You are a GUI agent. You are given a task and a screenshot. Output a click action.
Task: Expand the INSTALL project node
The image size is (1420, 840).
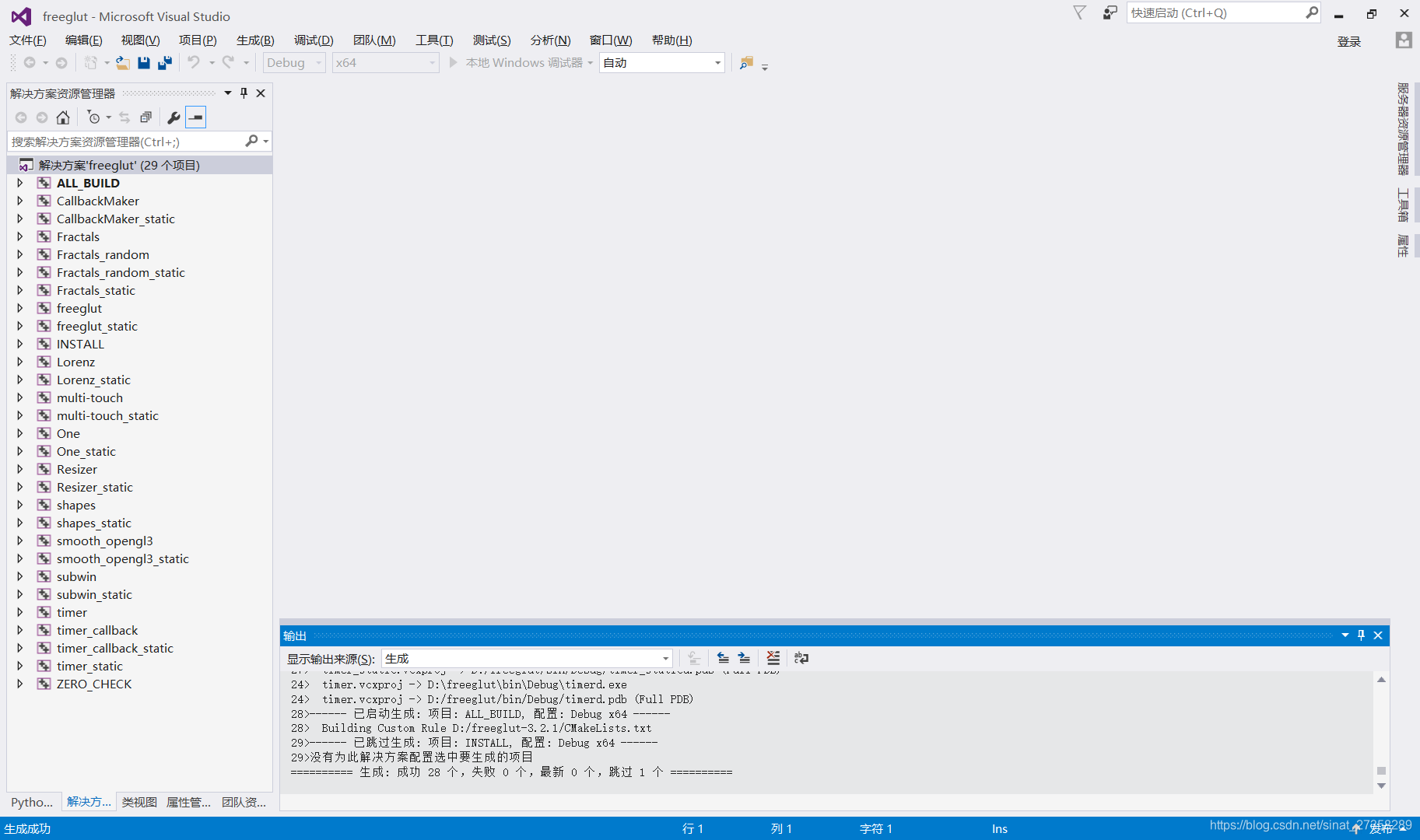(20, 344)
